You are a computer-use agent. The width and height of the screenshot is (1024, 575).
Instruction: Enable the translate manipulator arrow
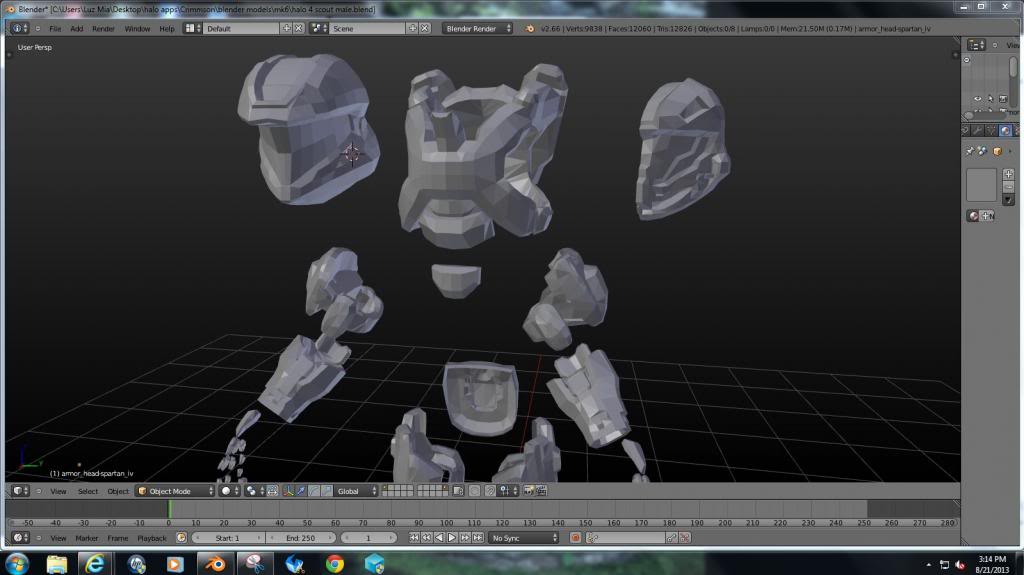[301, 491]
